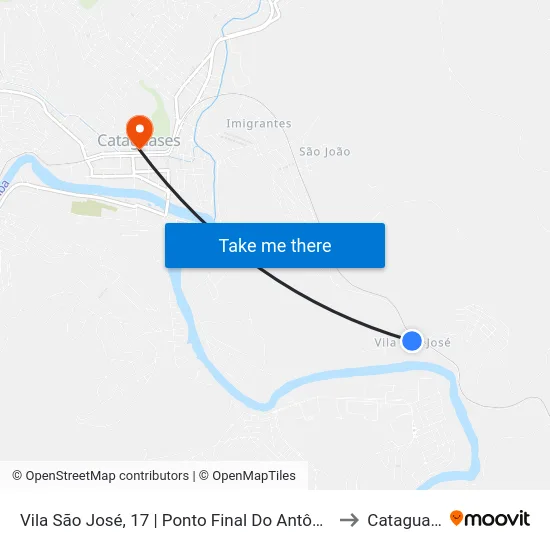
Task: Click the purple river name label on left edge
Action: (x=4, y=189)
